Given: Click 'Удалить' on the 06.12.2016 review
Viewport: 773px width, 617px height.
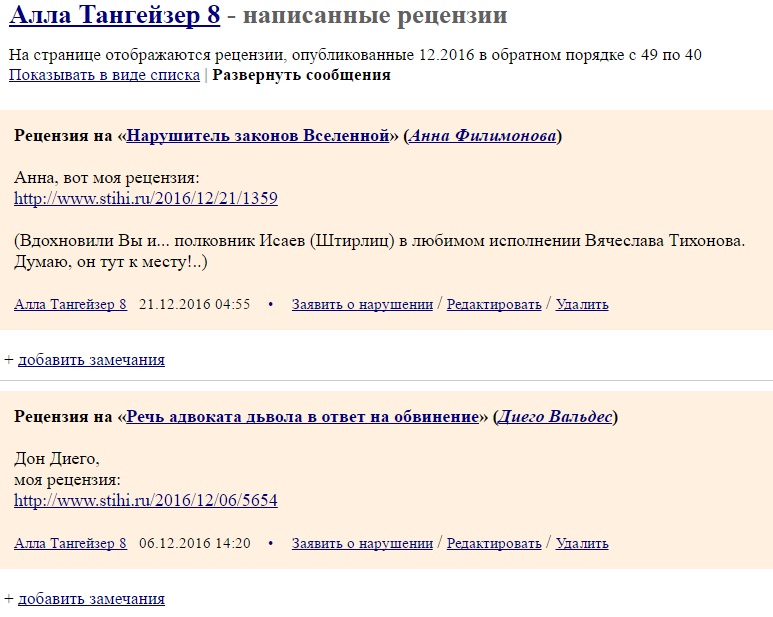Looking at the screenshot, I should pos(582,544).
